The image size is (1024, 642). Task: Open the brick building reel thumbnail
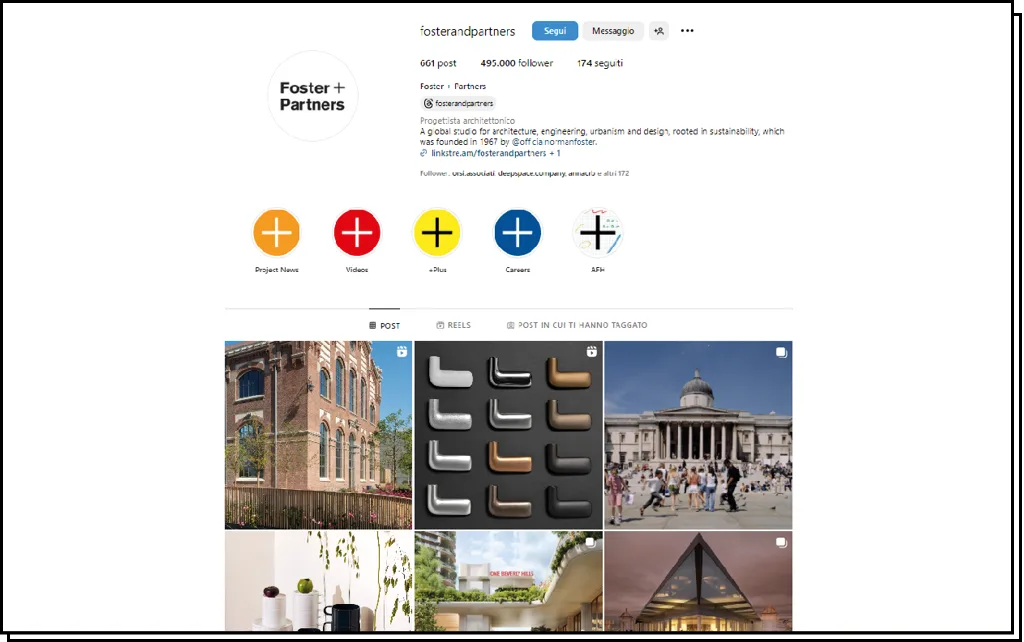tap(319, 435)
